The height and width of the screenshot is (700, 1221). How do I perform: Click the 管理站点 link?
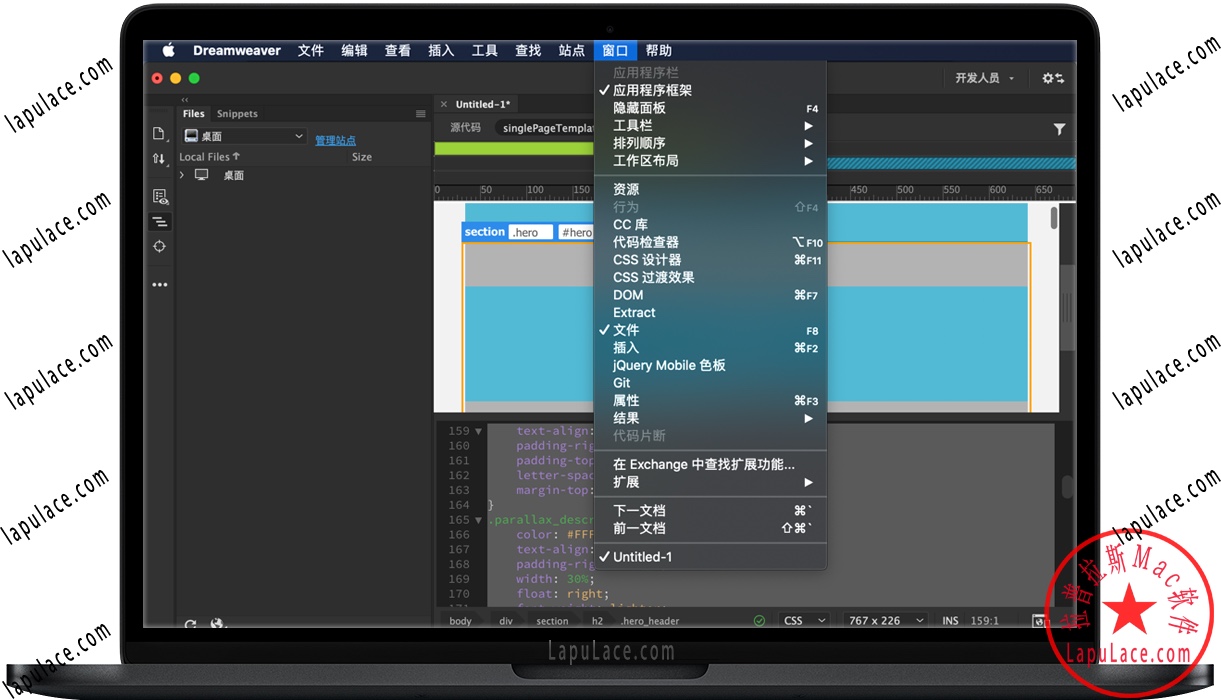[335, 141]
